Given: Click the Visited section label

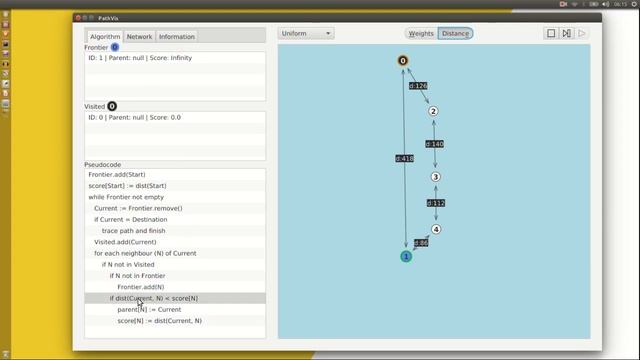Looking at the screenshot, I should pos(94,107).
